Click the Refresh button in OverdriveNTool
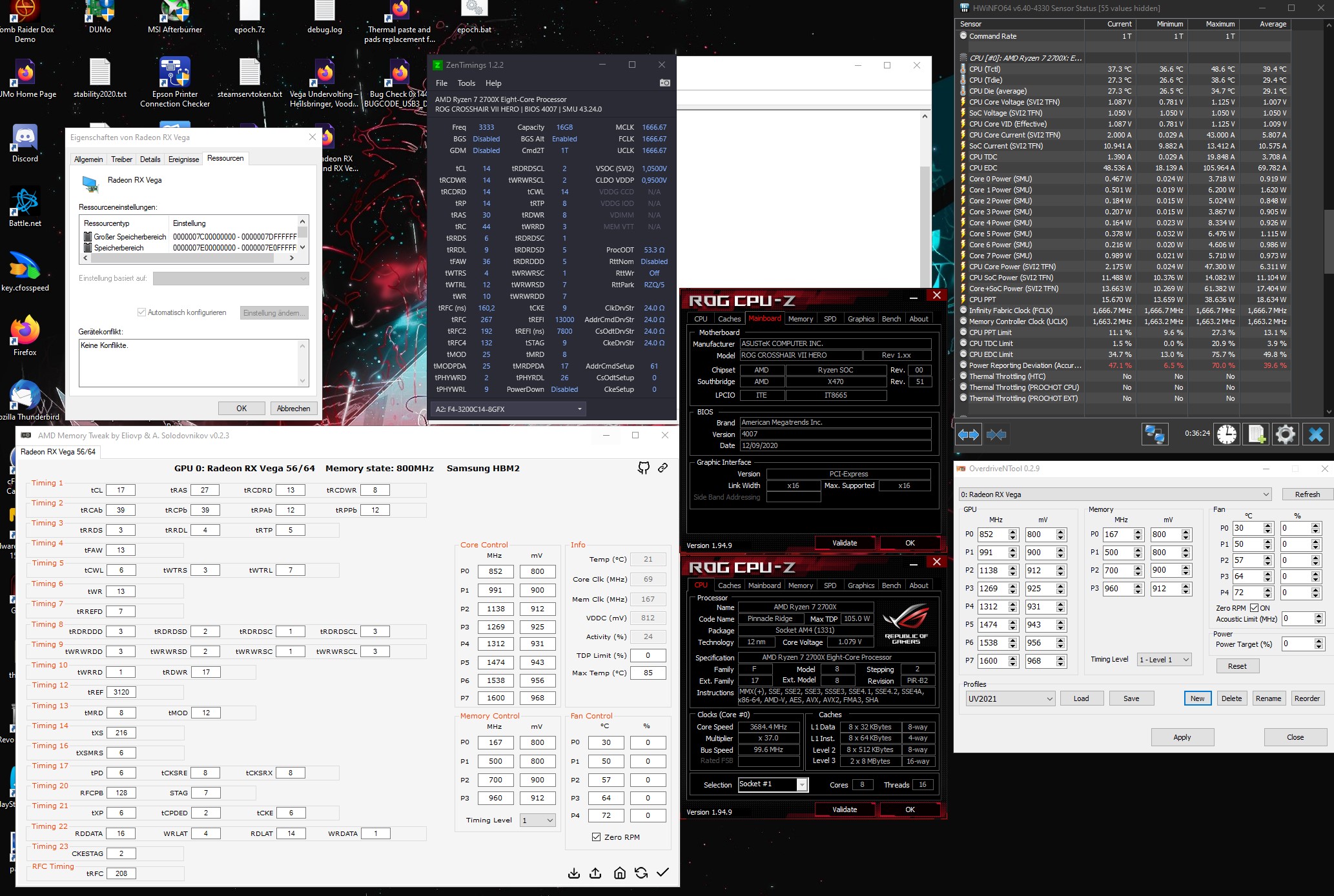This screenshot has width=1334, height=896. [x=1307, y=494]
